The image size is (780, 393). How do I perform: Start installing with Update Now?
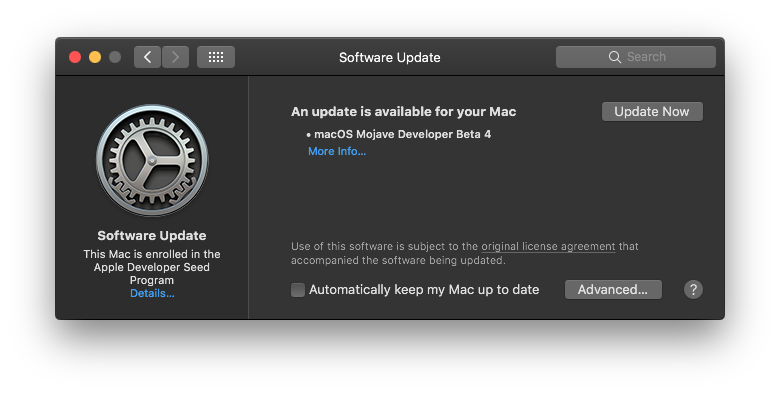click(x=652, y=111)
